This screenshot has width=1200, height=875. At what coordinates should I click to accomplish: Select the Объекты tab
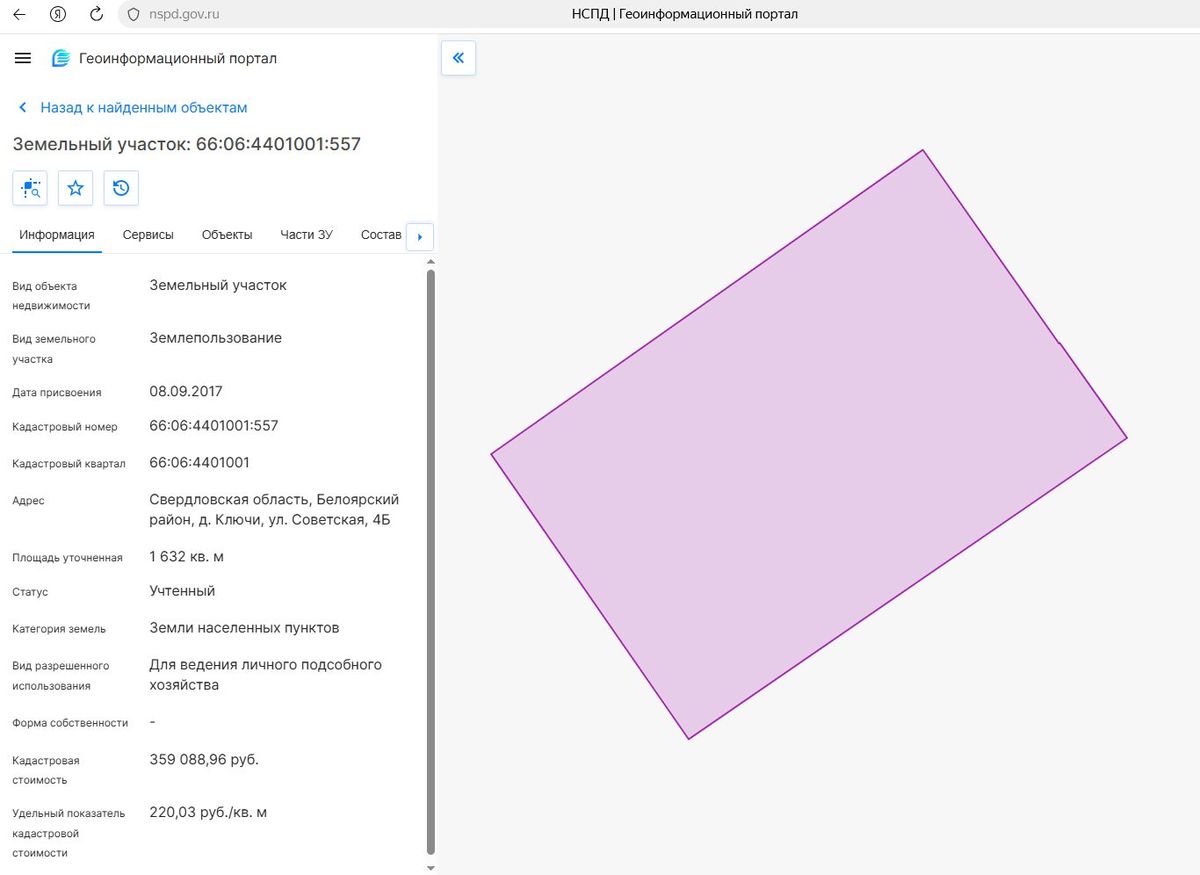(x=227, y=235)
